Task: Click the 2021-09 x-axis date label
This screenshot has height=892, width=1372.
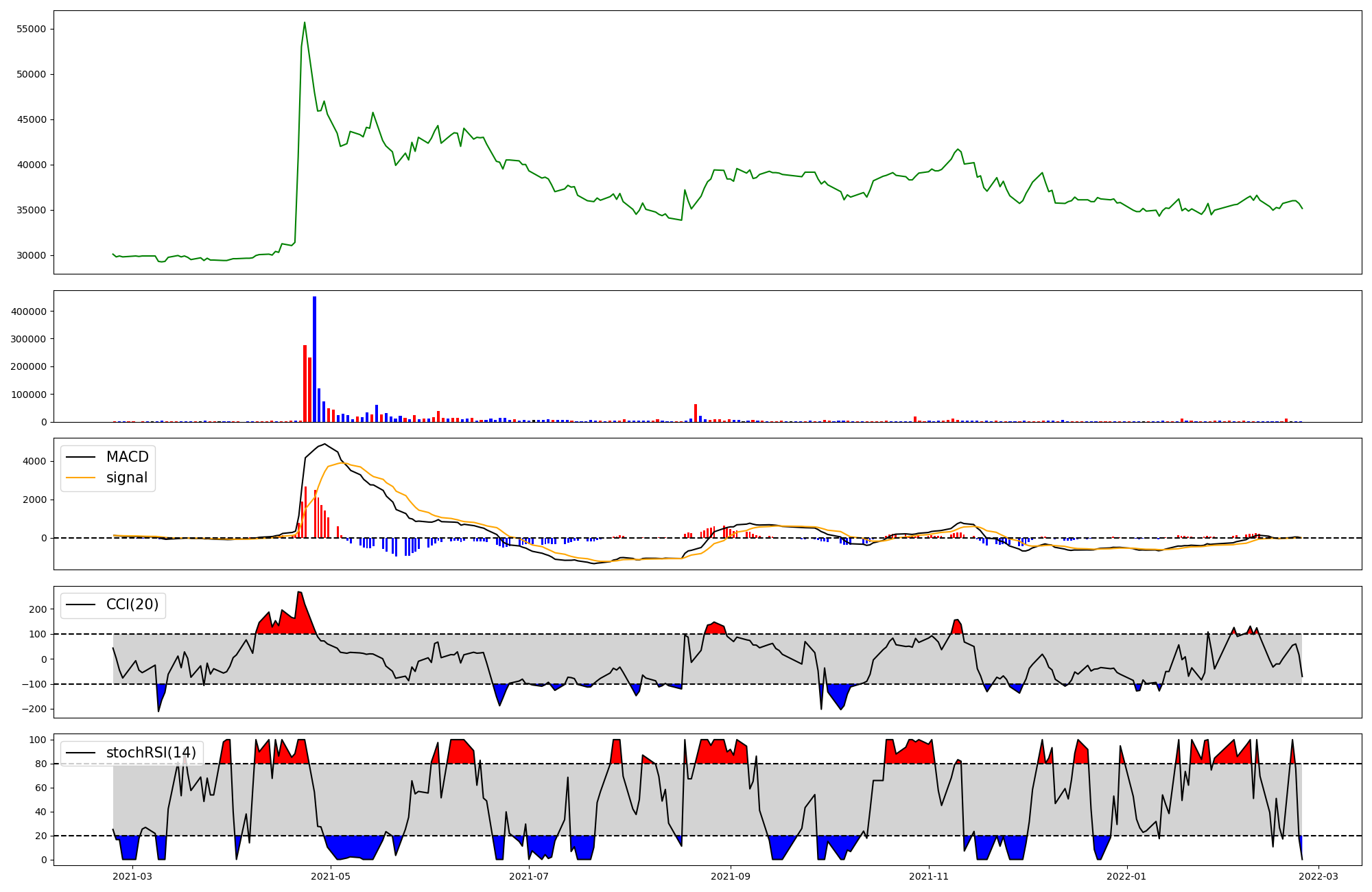Action: 731,876
